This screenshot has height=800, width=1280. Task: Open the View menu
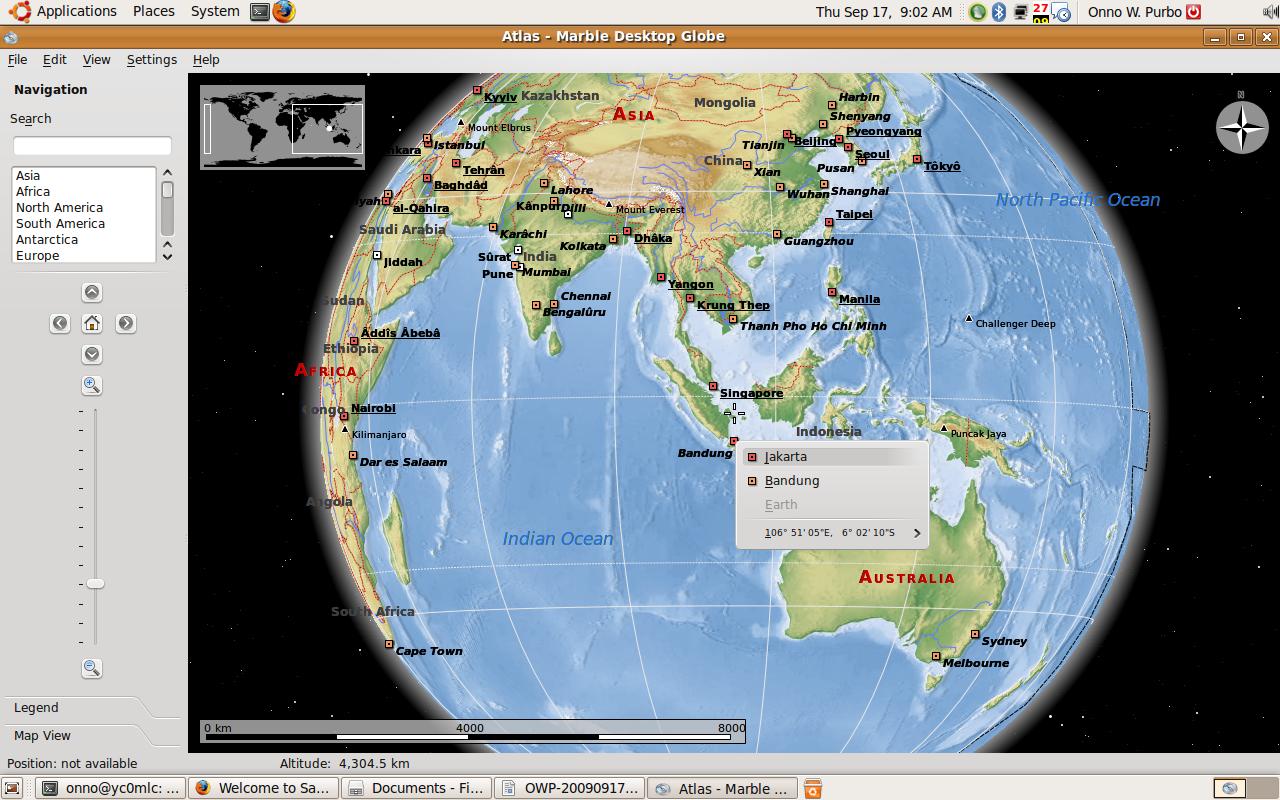(96, 60)
